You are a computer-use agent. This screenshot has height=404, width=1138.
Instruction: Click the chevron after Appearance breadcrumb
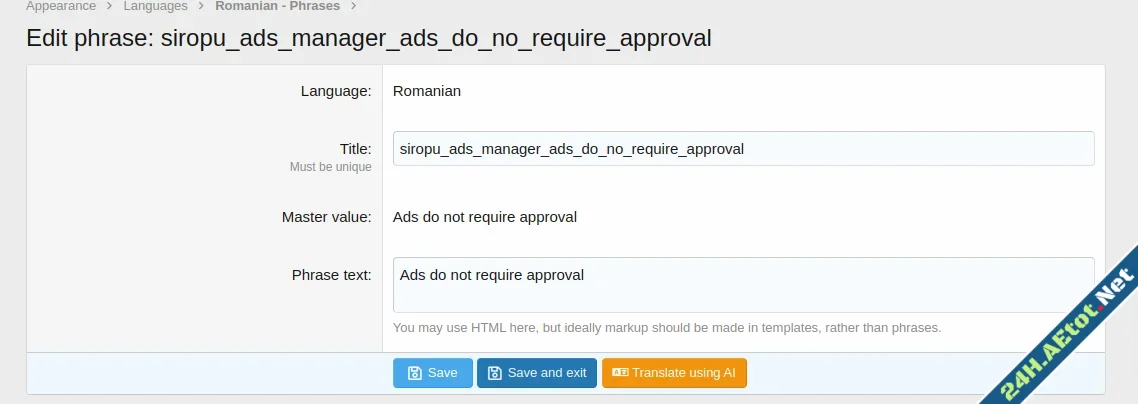[109, 6]
